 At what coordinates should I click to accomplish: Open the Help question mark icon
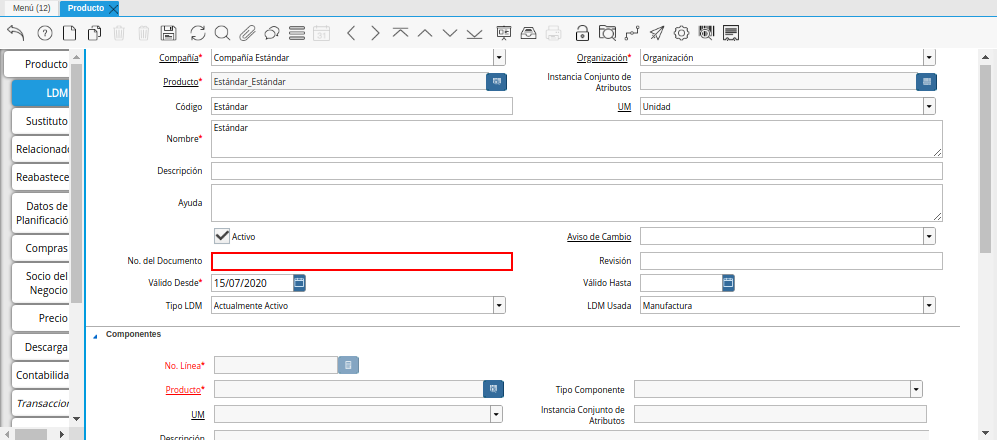44,33
